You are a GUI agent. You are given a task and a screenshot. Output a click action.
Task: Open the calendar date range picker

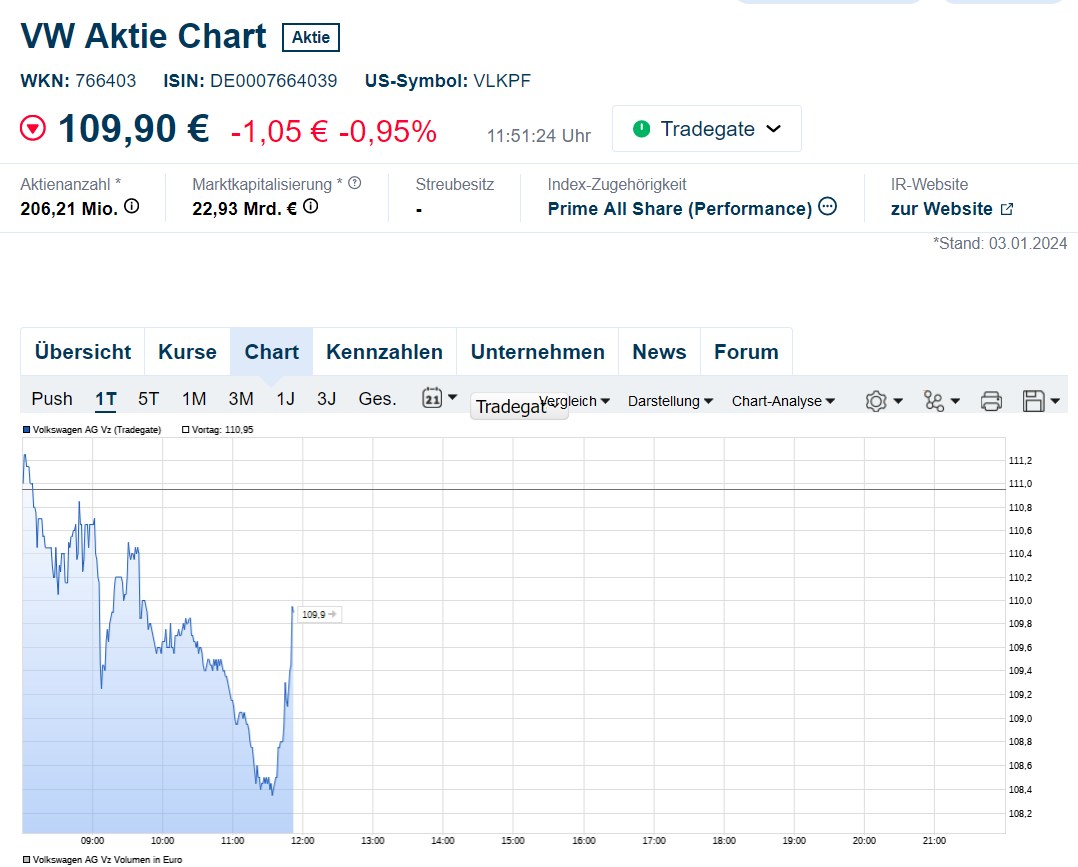(439, 398)
